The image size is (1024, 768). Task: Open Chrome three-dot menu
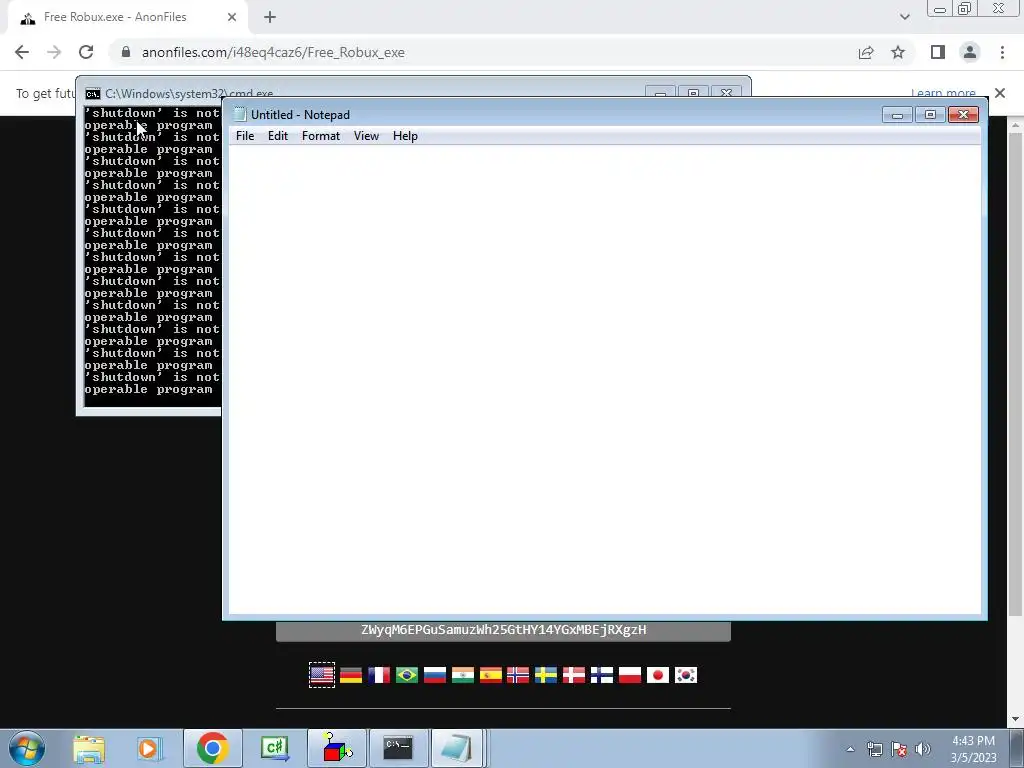click(1002, 52)
